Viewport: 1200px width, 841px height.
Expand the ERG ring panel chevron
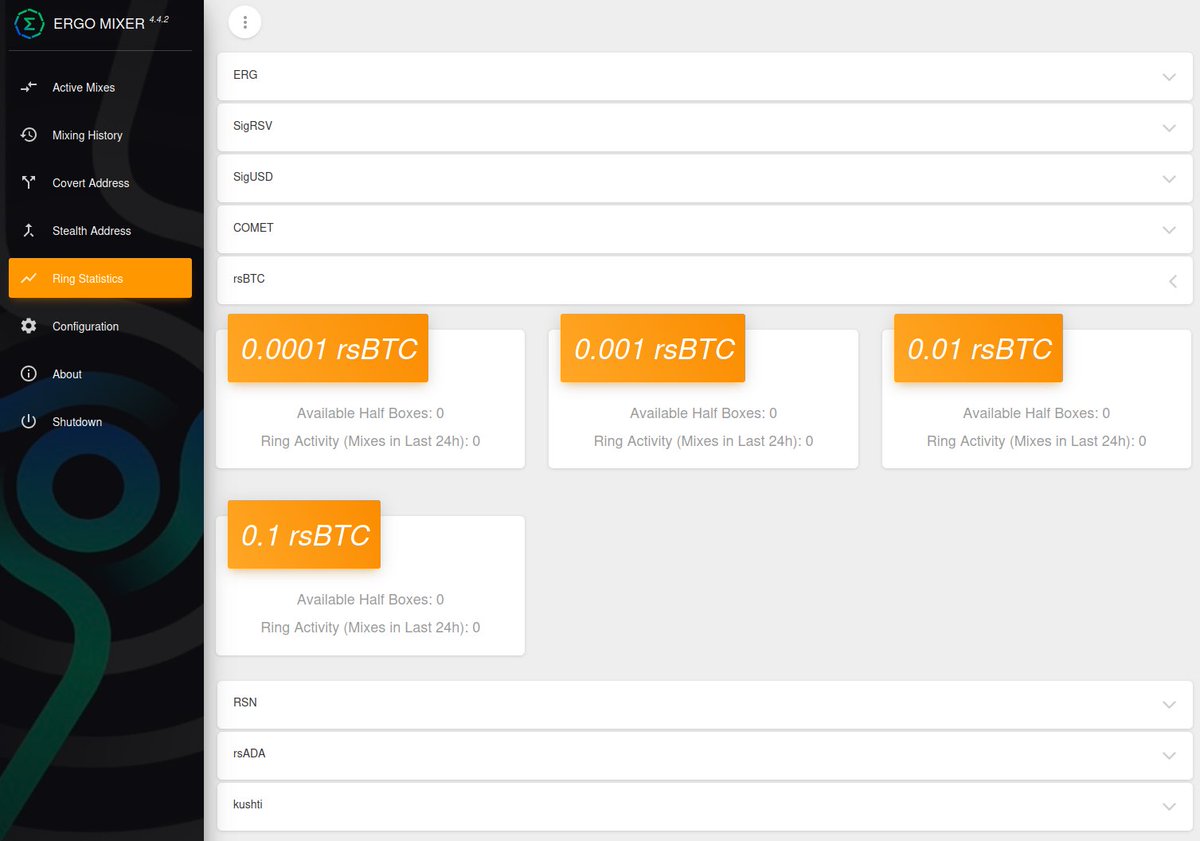[1169, 77]
